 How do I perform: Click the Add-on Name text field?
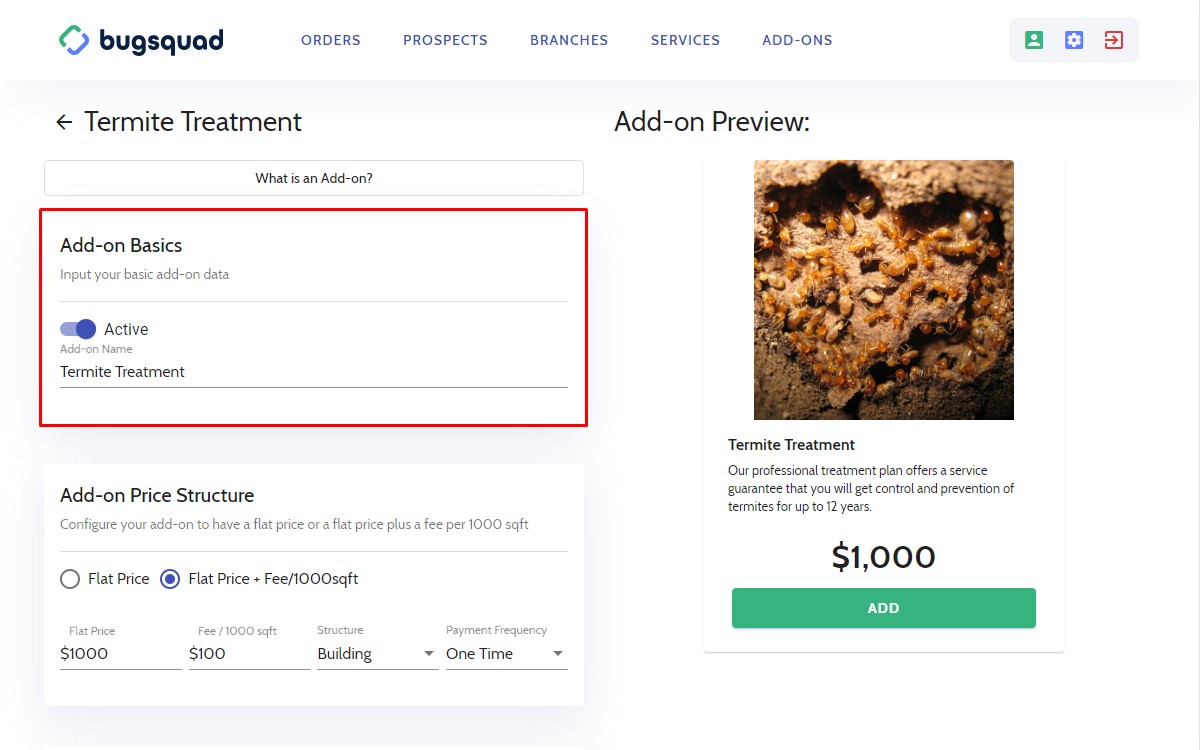click(x=313, y=372)
